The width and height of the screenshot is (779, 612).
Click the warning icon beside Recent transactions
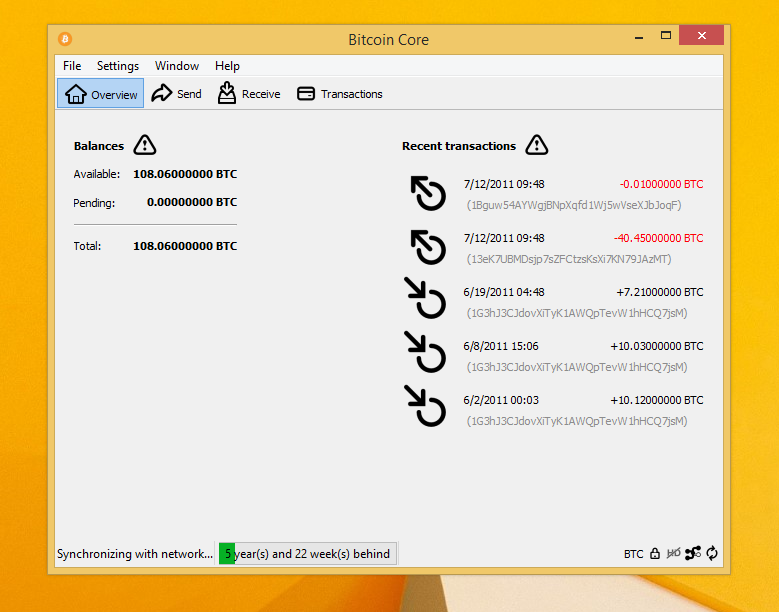click(x=537, y=145)
